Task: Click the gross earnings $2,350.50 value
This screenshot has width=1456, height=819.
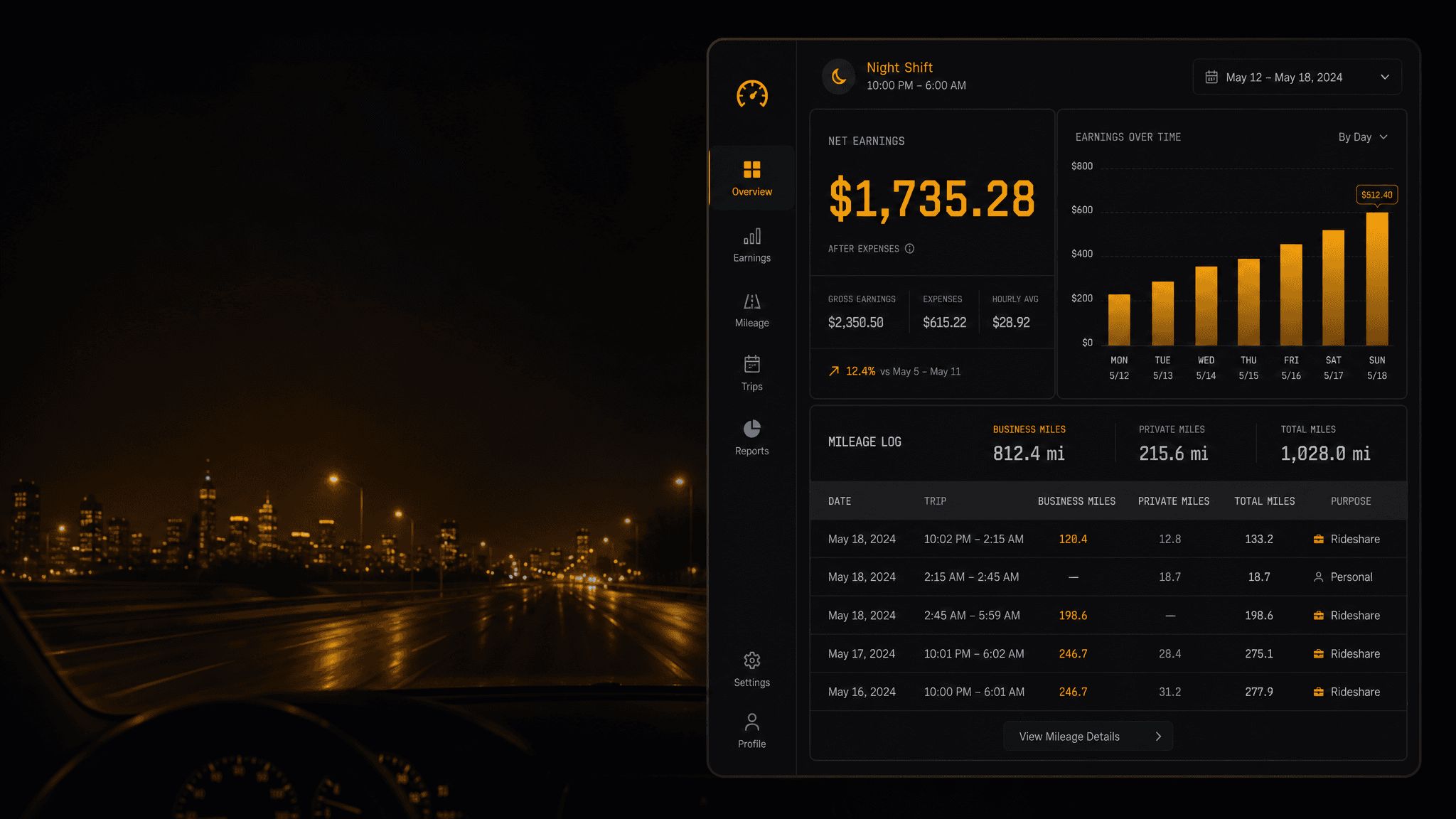Action: click(856, 323)
